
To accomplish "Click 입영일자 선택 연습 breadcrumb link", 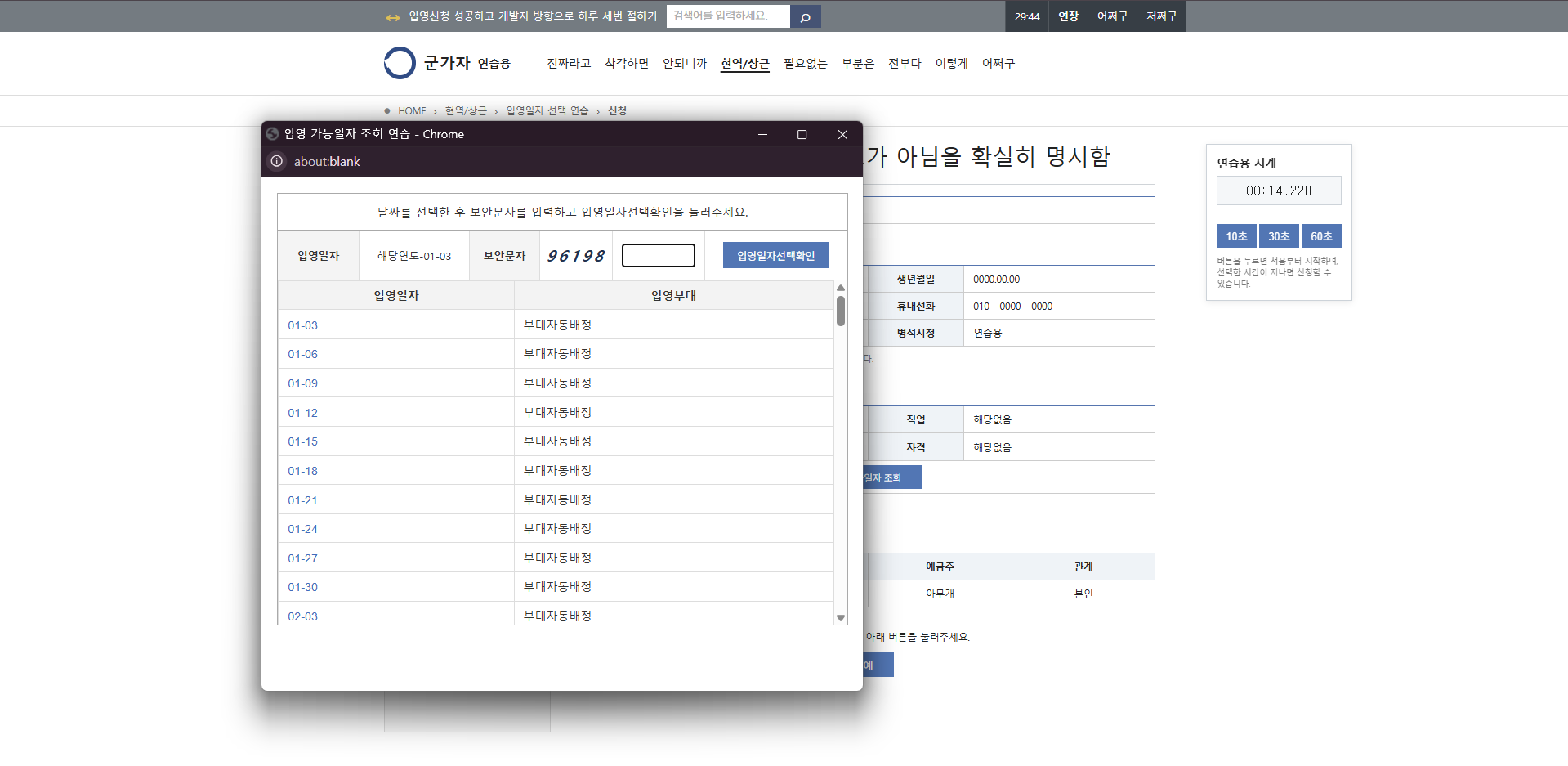I will point(547,111).
